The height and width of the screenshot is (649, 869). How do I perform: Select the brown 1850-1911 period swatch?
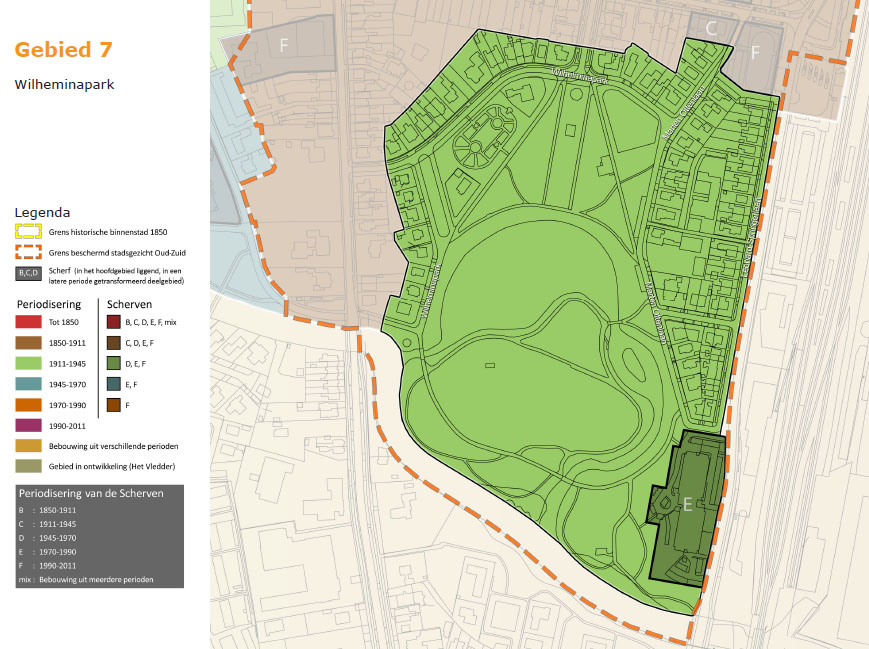(30, 343)
